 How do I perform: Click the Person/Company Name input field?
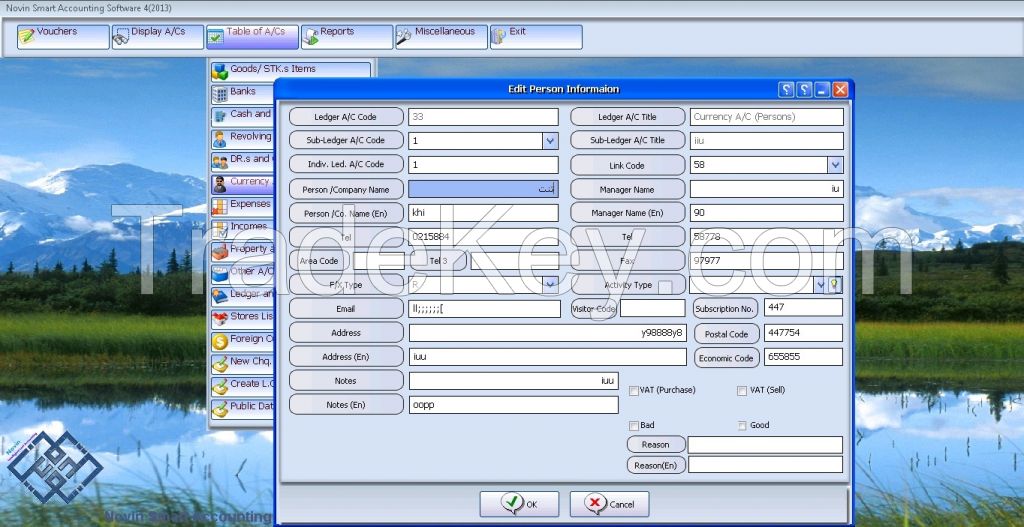pyautogui.click(x=483, y=189)
